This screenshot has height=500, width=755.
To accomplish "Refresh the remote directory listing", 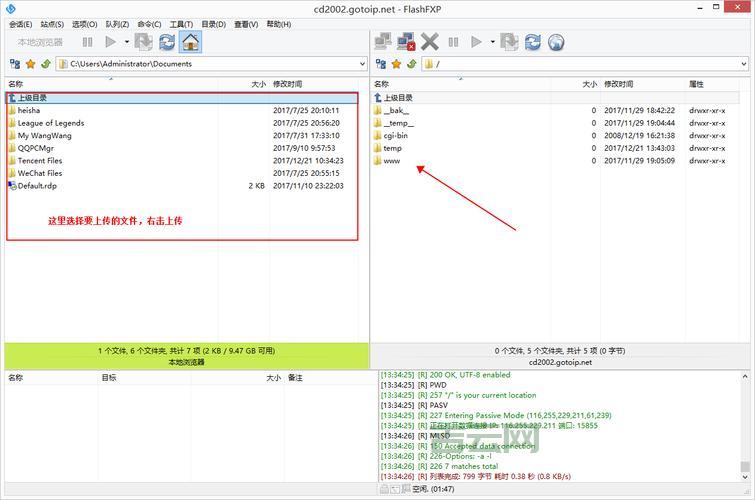I will [533, 42].
